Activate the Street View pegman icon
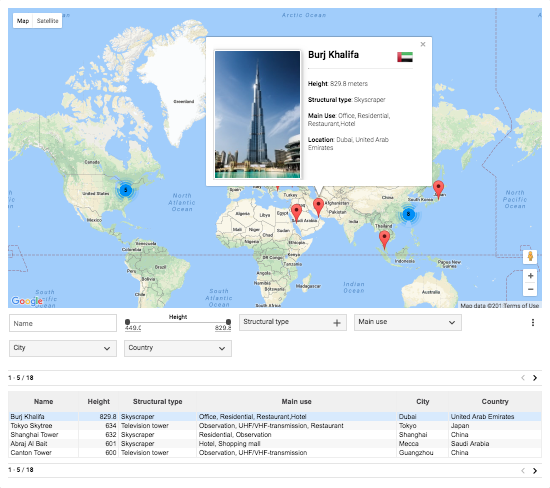Screen dimensions: 550x488 tap(530, 256)
